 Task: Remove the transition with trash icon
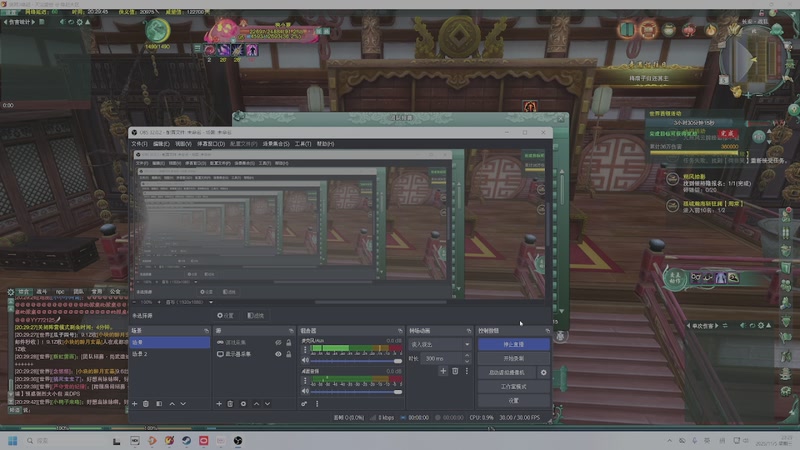(x=455, y=371)
